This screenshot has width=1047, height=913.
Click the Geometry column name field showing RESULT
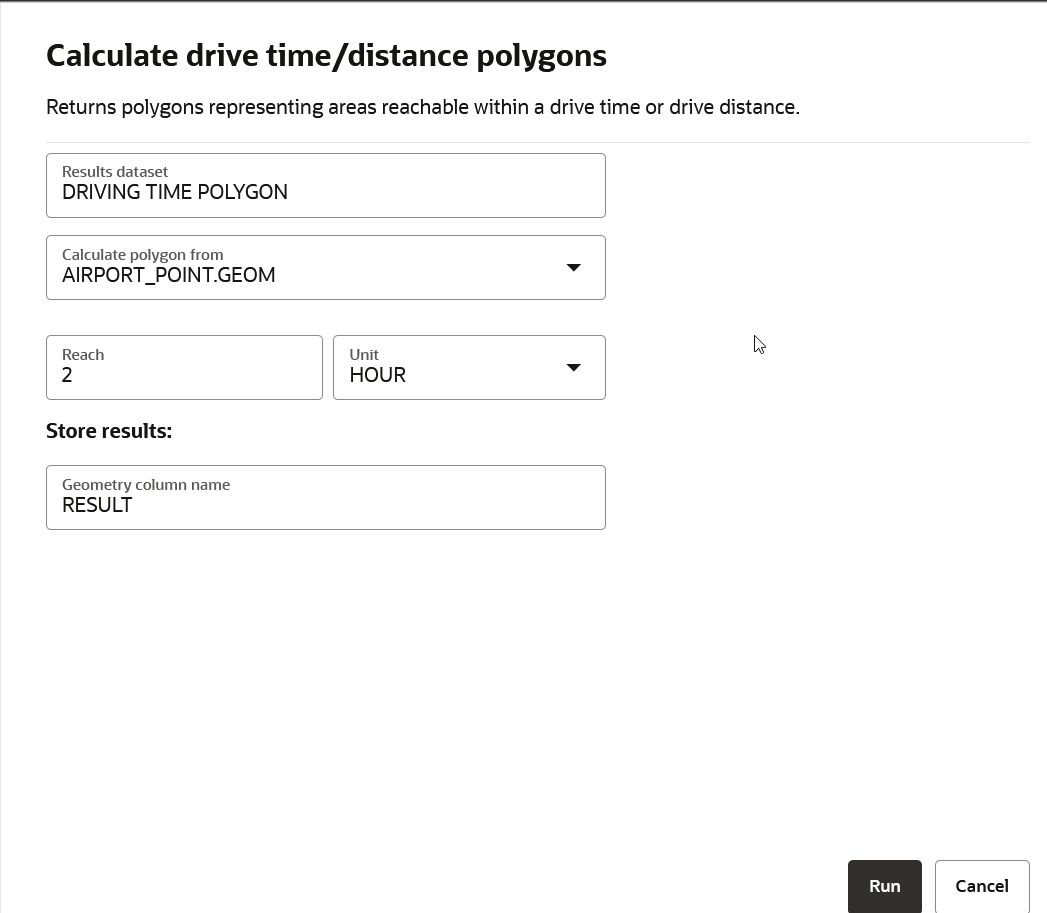pos(325,505)
